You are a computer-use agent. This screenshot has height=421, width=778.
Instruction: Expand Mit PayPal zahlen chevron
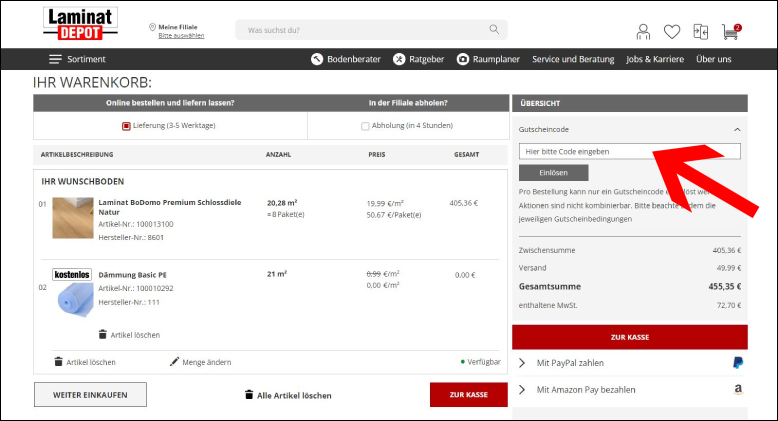tap(522, 363)
